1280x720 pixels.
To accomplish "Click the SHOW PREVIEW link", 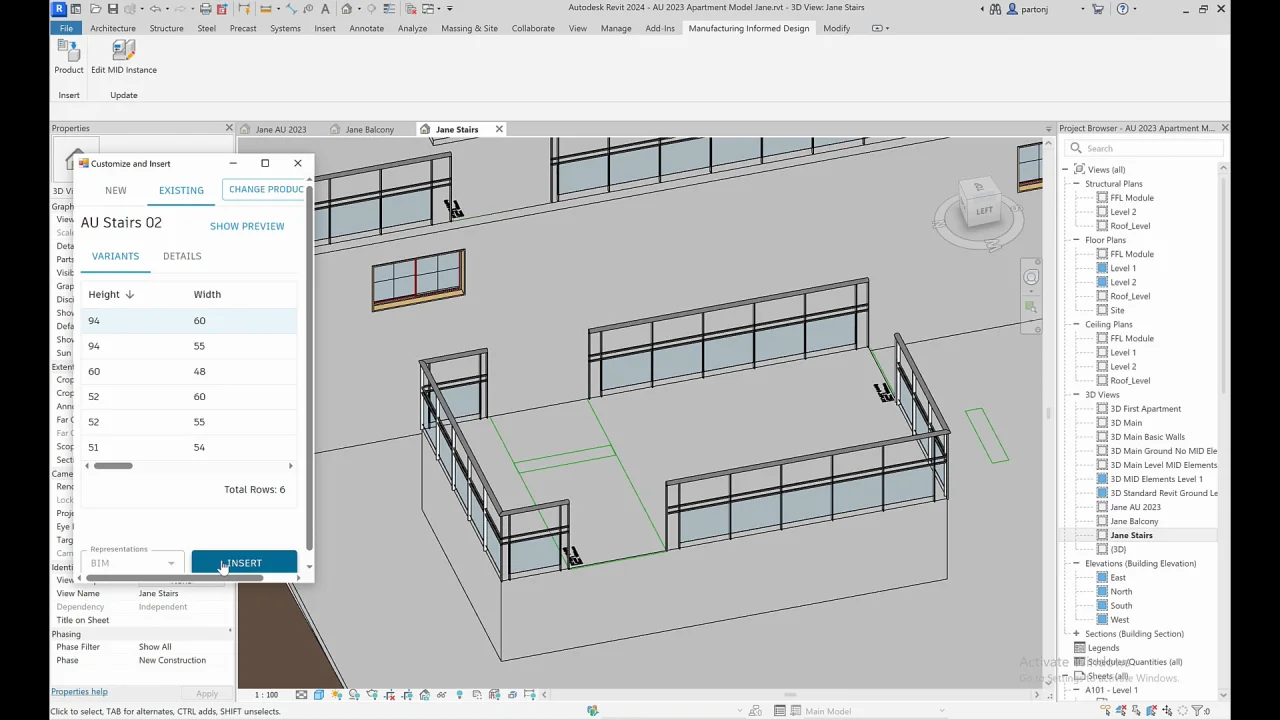I will 247,226.
